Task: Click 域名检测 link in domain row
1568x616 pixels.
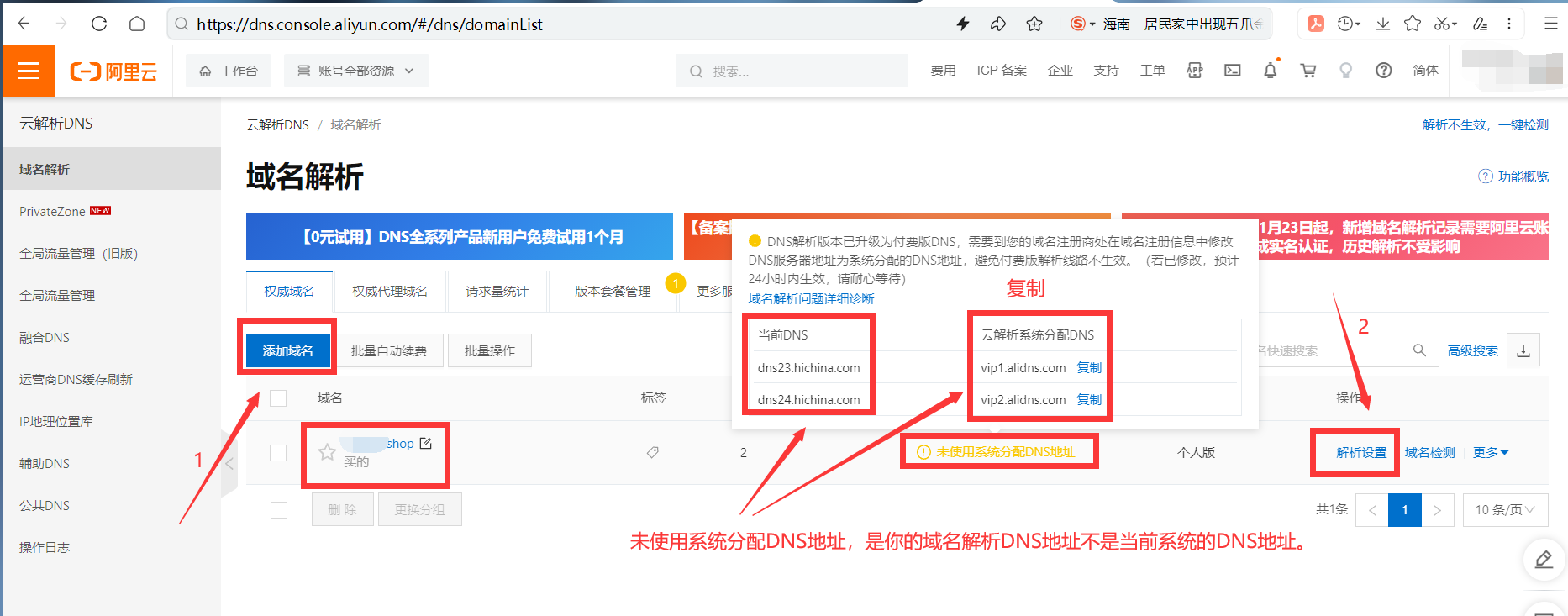Action: point(1430,452)
